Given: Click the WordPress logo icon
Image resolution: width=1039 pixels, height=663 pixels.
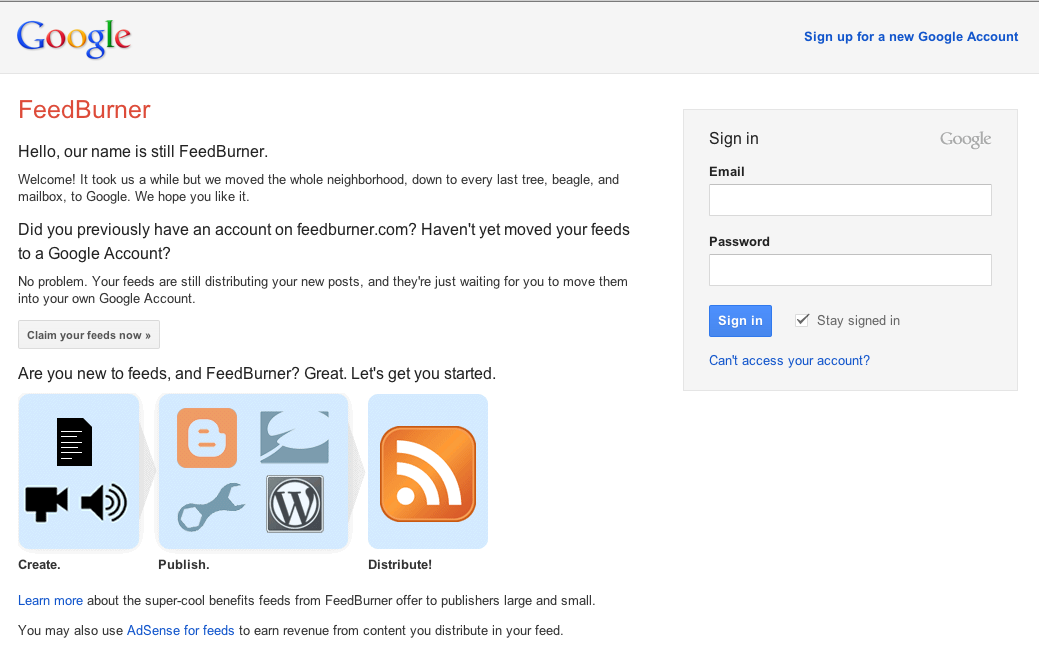Looking at the screenshot, I should point(295,504).
